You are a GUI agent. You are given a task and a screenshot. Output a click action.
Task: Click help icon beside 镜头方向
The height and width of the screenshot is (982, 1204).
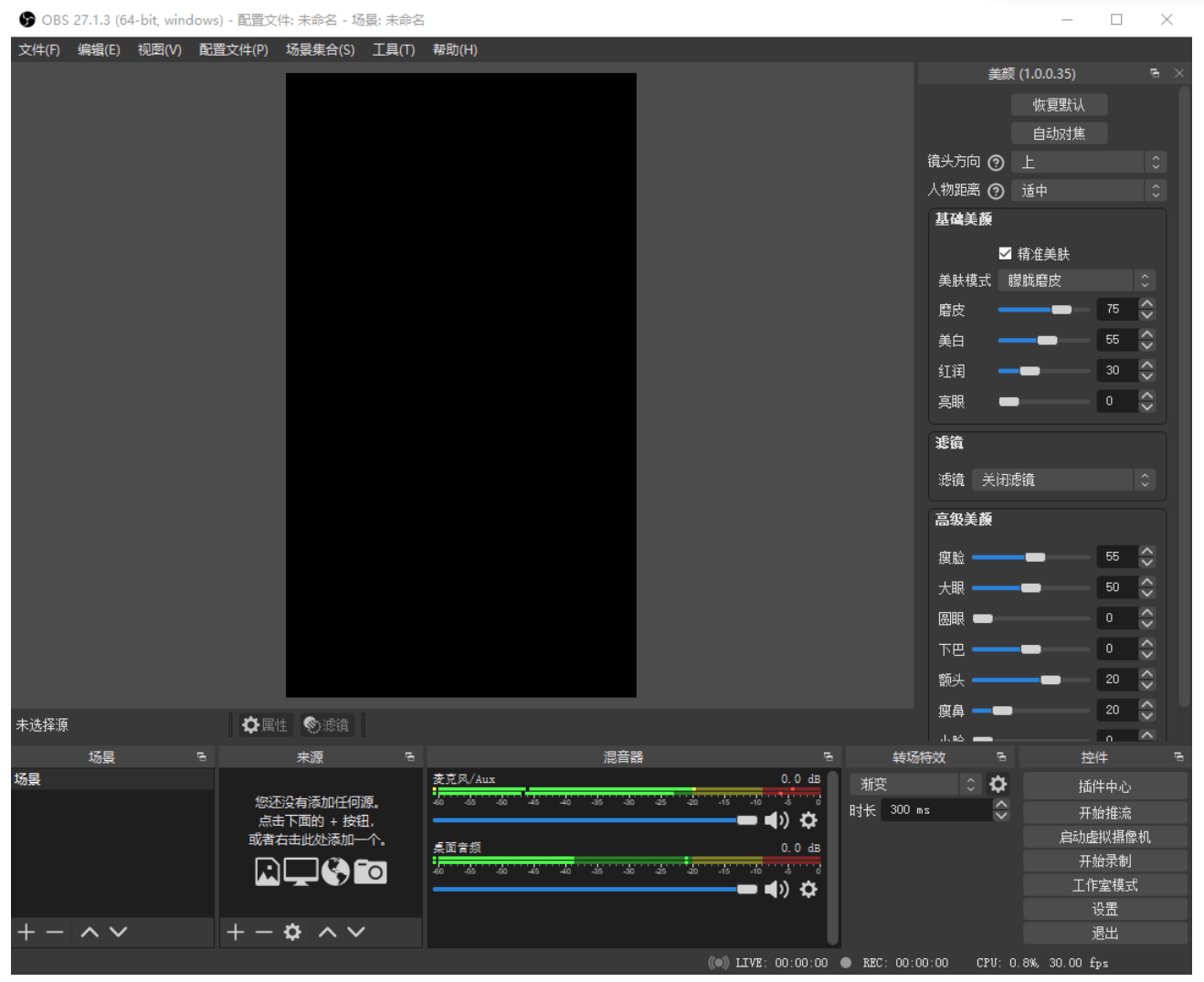[x=997, y=163]
